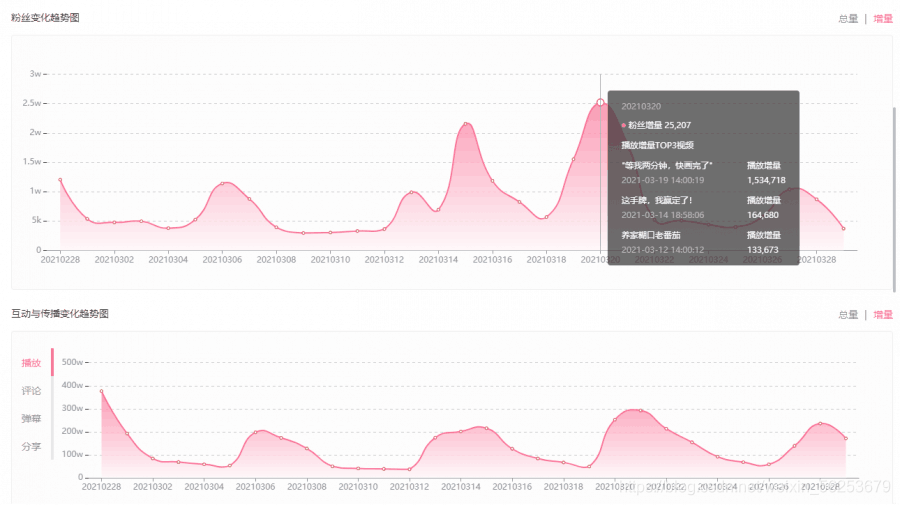Click the 互动与传播变化趋势图 chart title
Screen dimensions: 900x505
pyautogui.click(x=60, y=314)
